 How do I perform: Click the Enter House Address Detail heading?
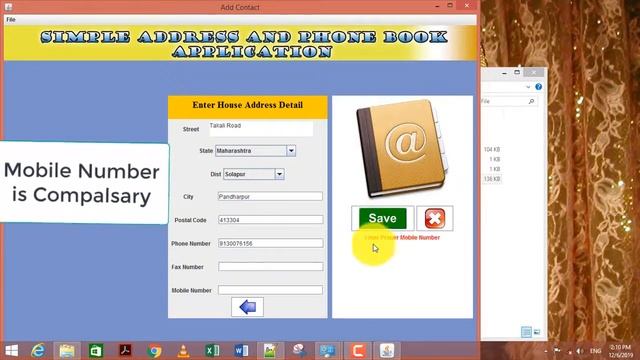pos(248,105)
